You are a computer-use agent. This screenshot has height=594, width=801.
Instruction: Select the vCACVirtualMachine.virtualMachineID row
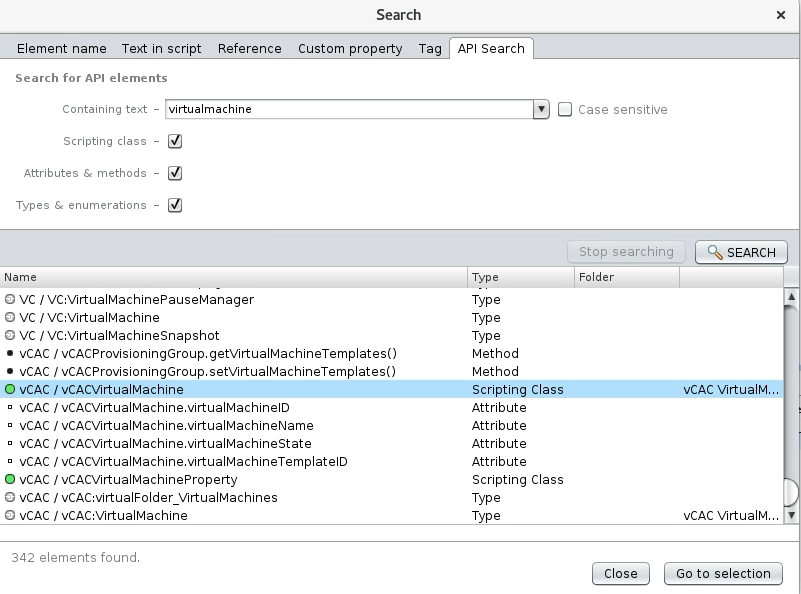391,408
